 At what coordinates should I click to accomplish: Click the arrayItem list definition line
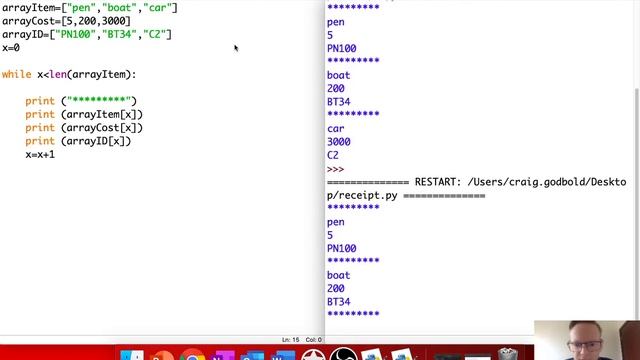(90, 8)
